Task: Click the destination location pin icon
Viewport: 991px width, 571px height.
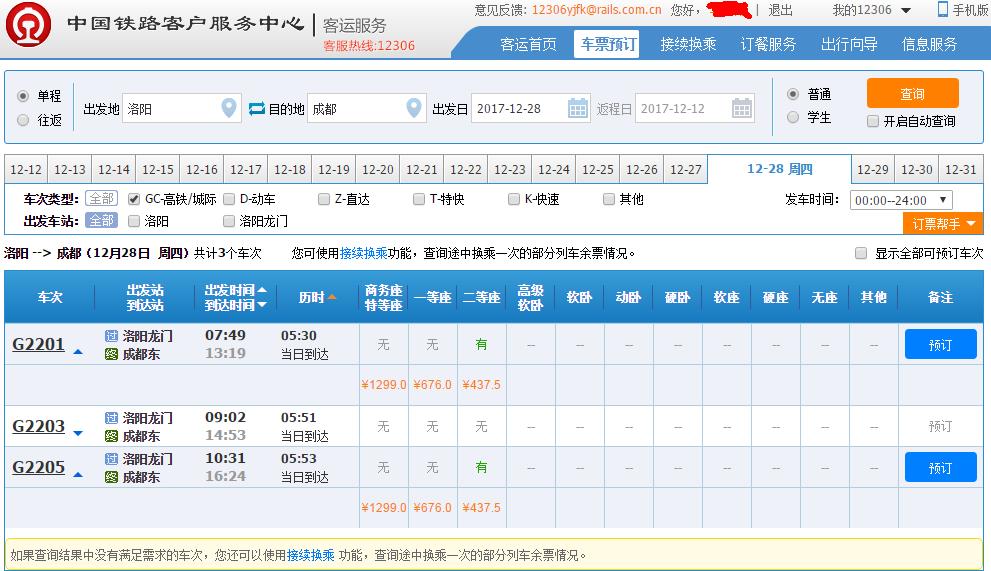Action: pos(414,108)
